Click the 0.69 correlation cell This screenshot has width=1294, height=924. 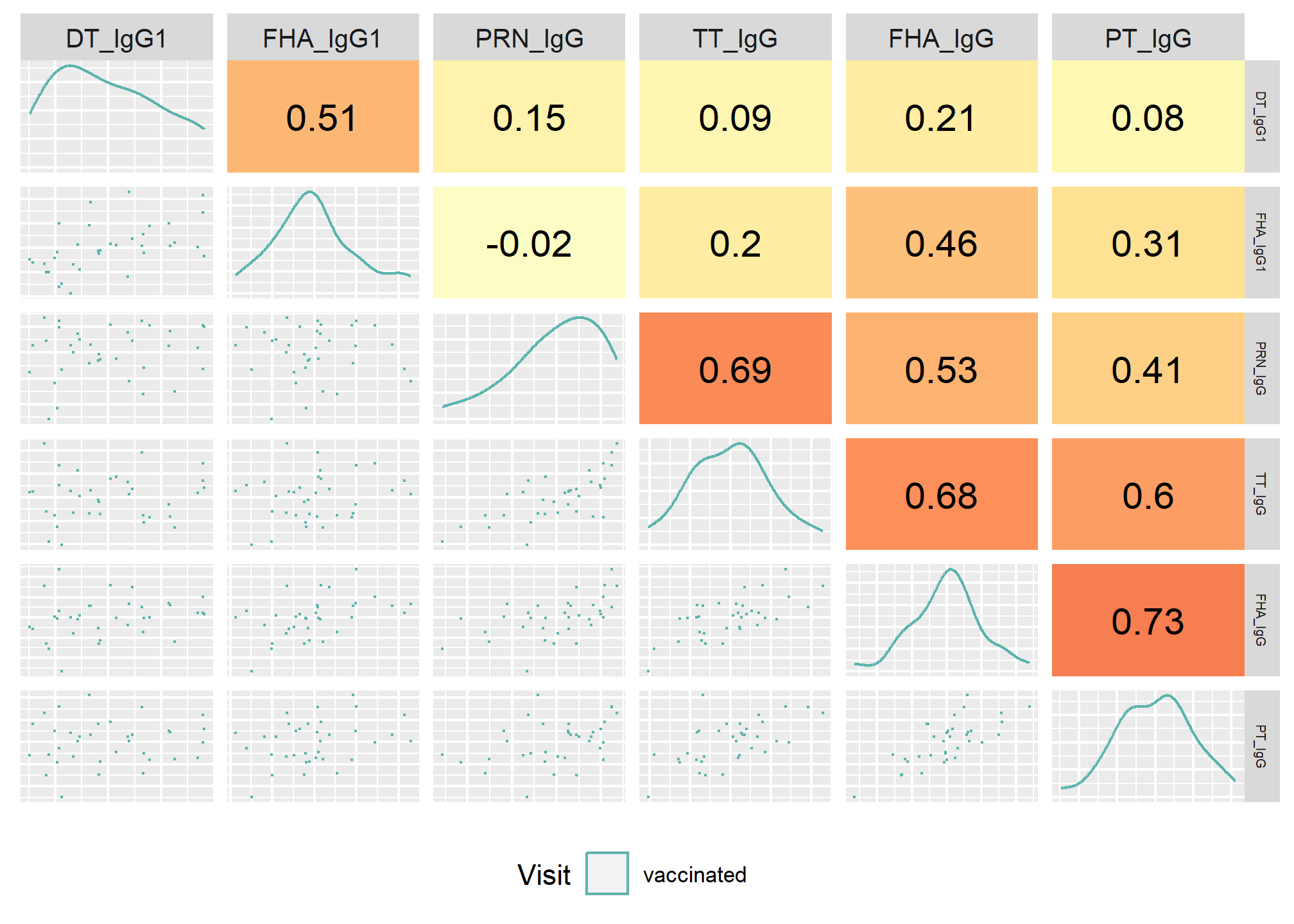click(x=735, y=368)
